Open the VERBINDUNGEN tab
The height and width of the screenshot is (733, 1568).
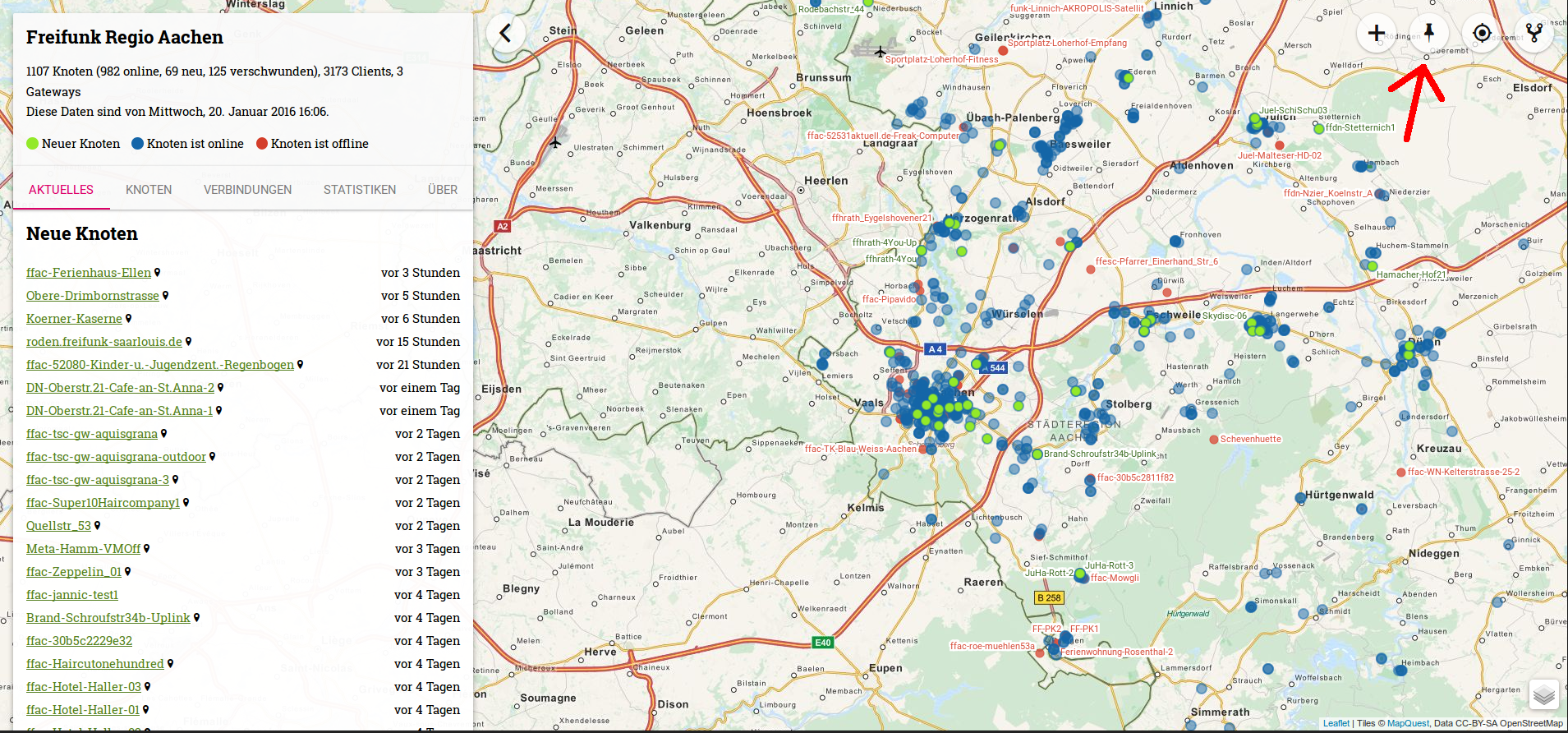point(247,190)
